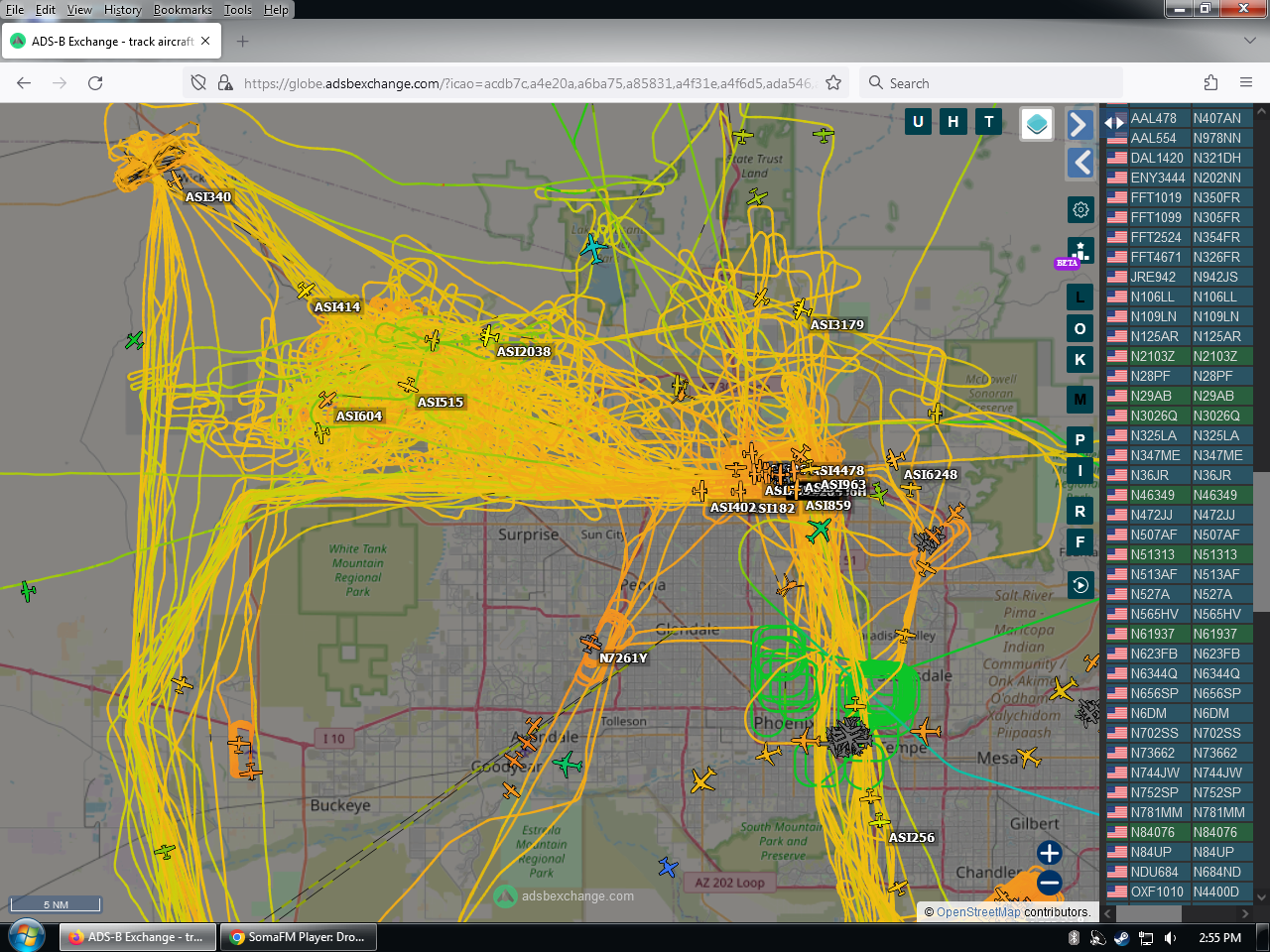Select the DAL1420 row in aircraft table
The image size is (1270, 952).
(x=1180, y=158)
